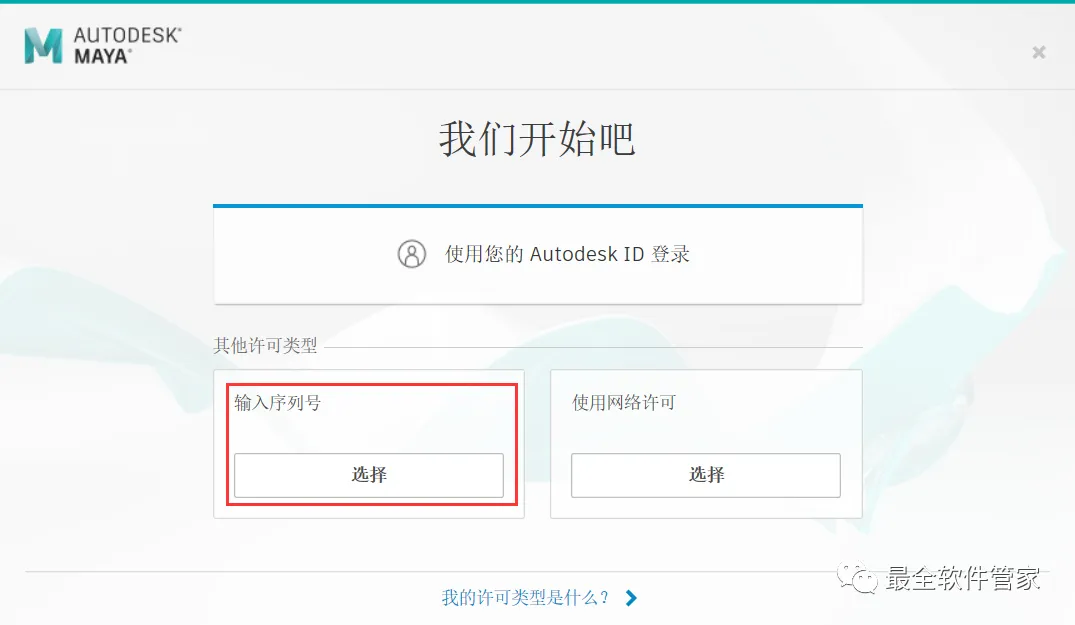1075x625 pixels.
Task: Close the Maya licensing dialog
Action: click(x=1039, y=52)
